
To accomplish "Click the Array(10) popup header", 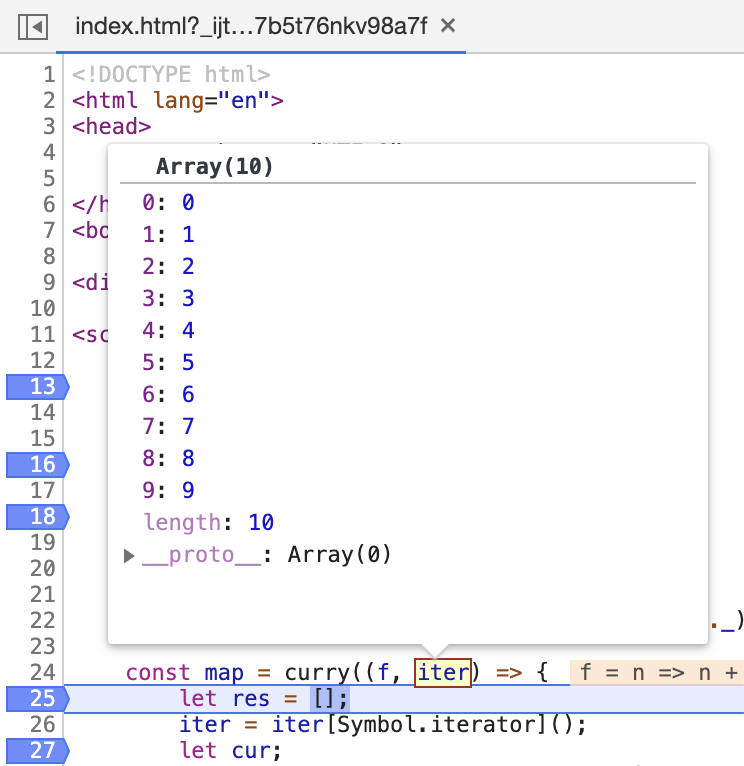I will point(214,167).
